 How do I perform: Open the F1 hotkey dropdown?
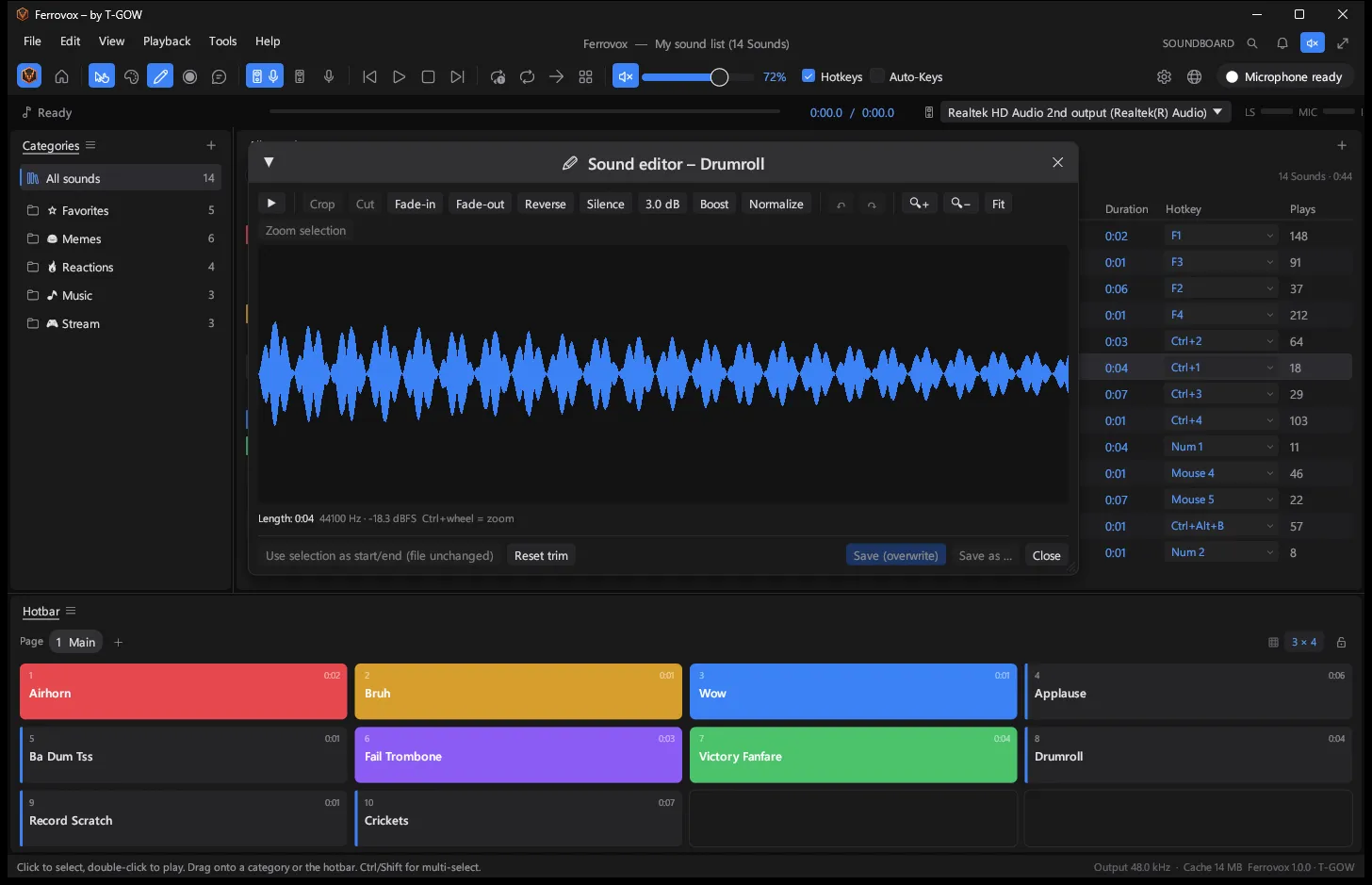(x=1221, y=236)
